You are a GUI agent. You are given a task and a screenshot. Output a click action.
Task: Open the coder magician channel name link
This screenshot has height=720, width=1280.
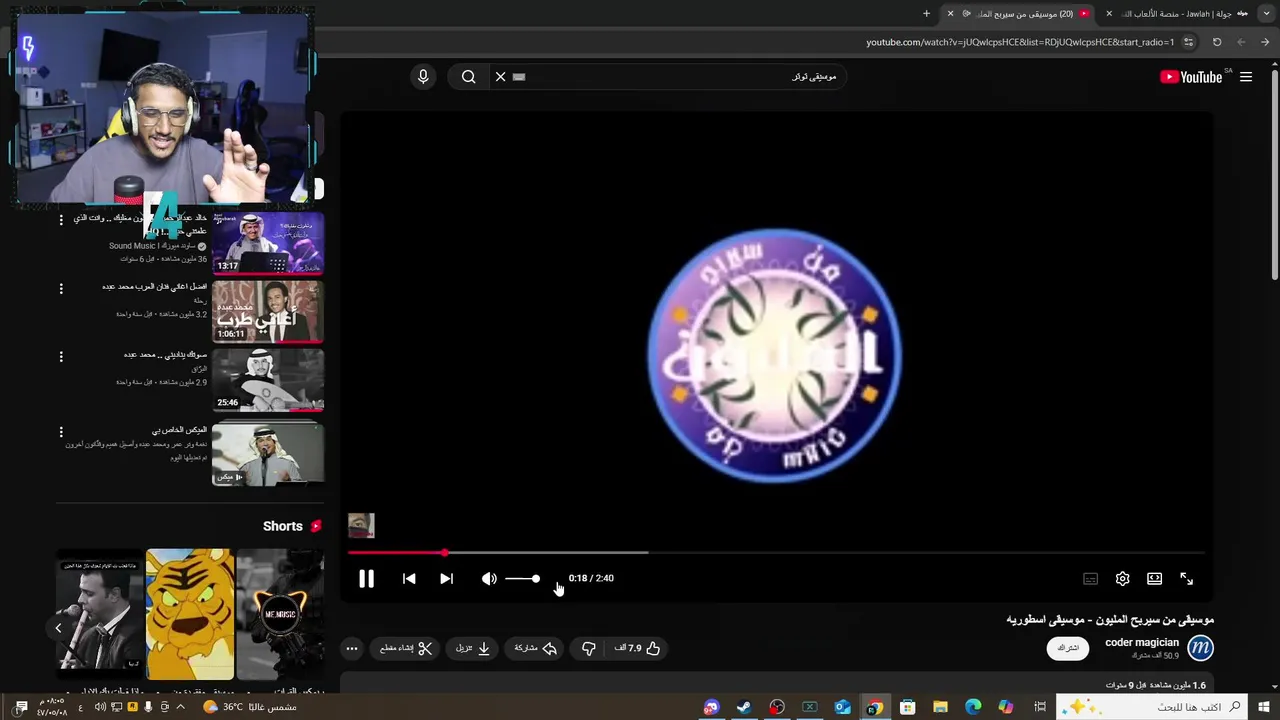(x=1142, y=642)
